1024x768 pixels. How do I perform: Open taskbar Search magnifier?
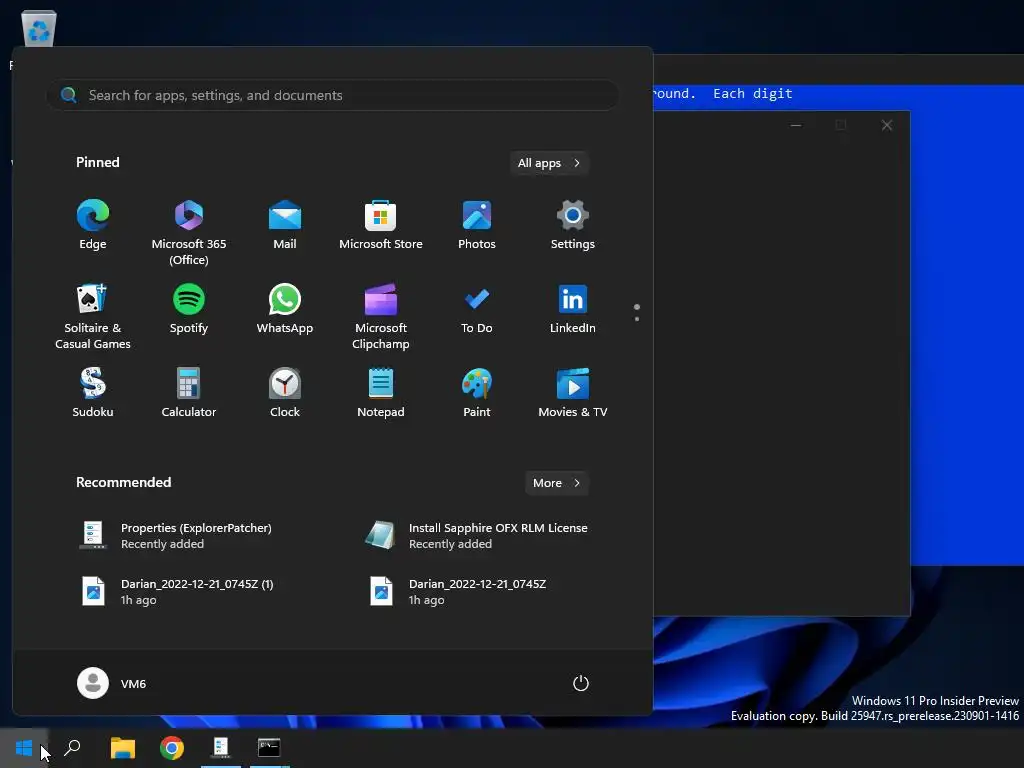tap(72, 748)
